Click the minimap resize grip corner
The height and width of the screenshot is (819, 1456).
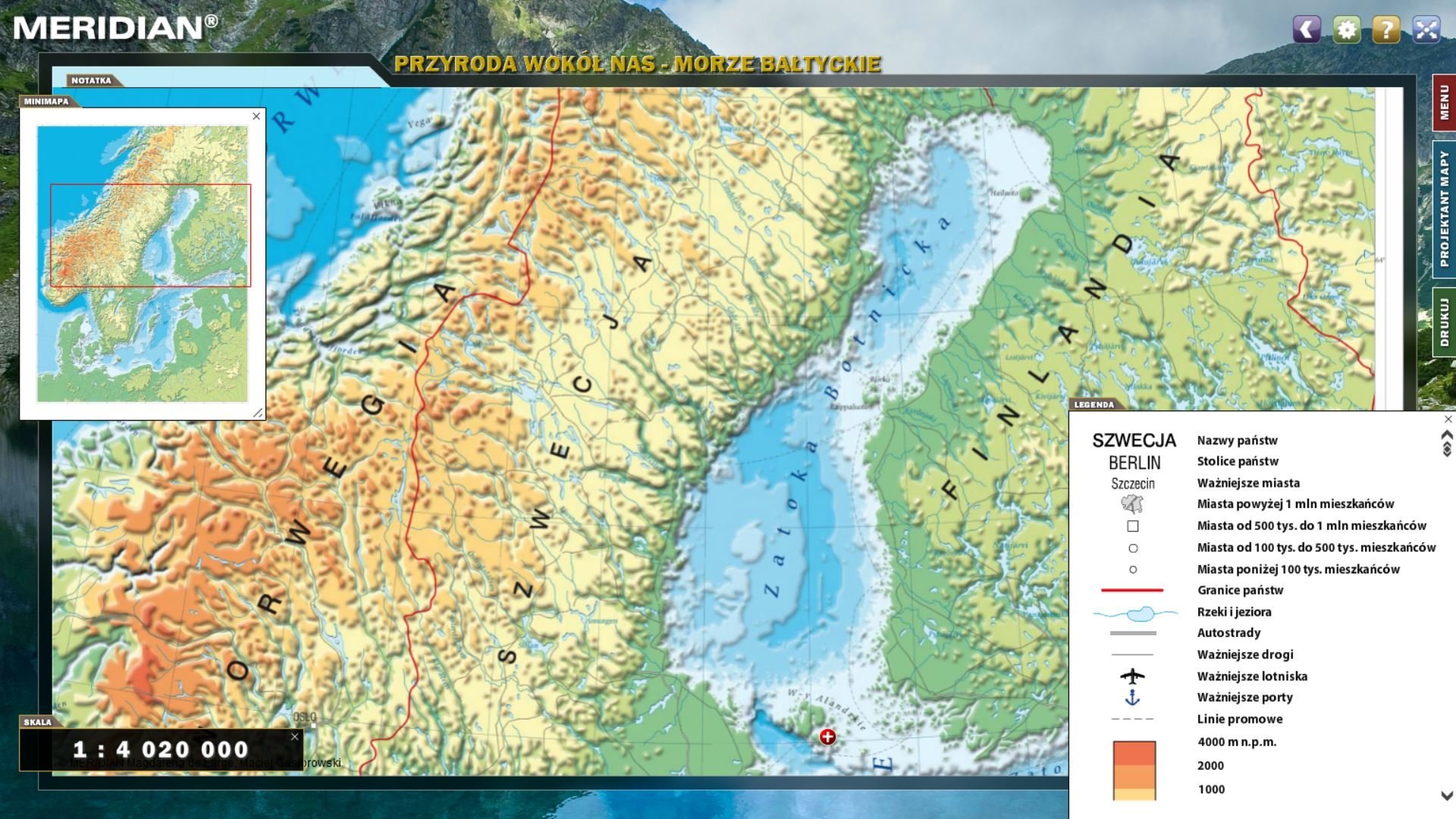pyautogui.click(x=258, y=413)
